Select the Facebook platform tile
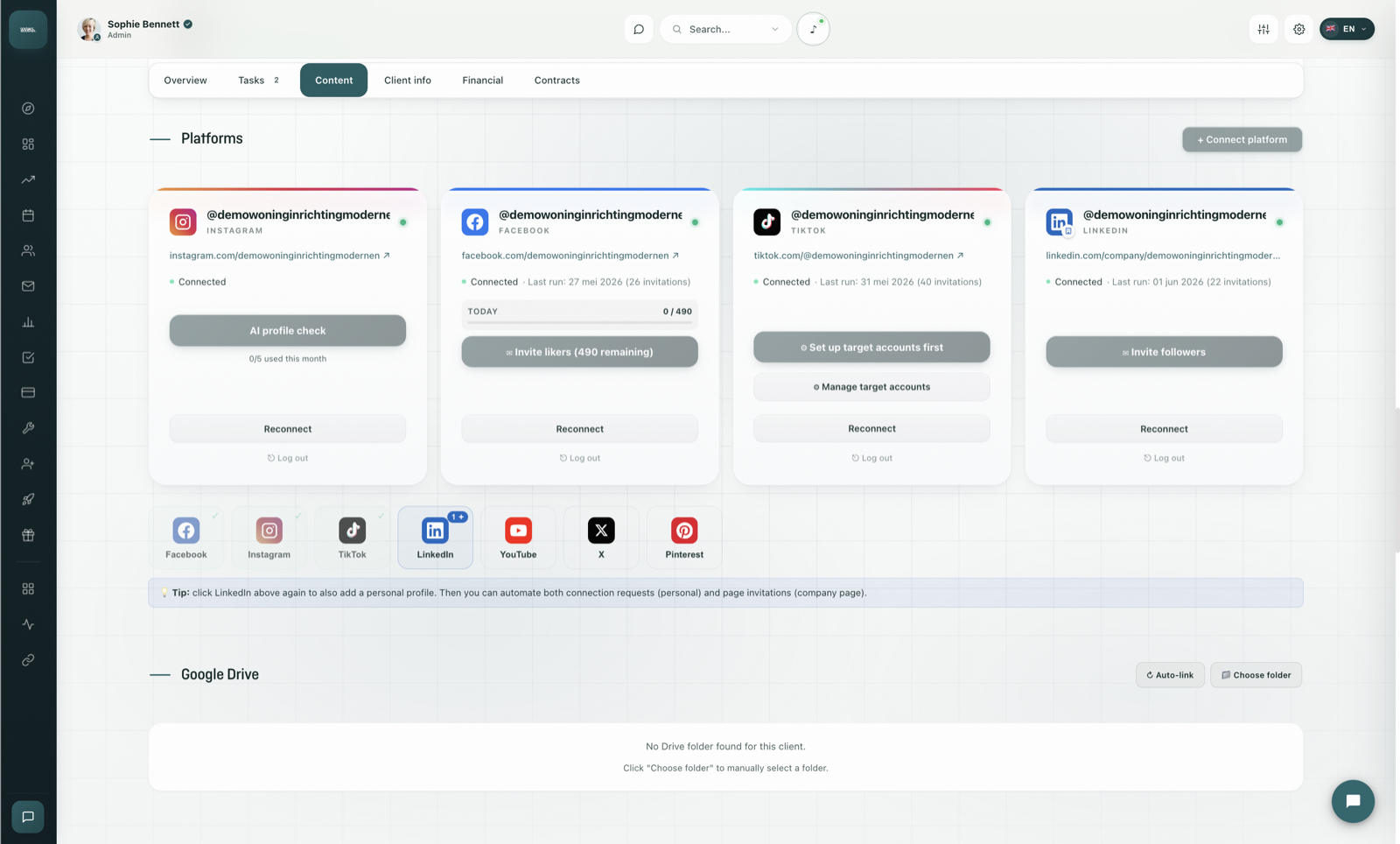 [186, 538]
